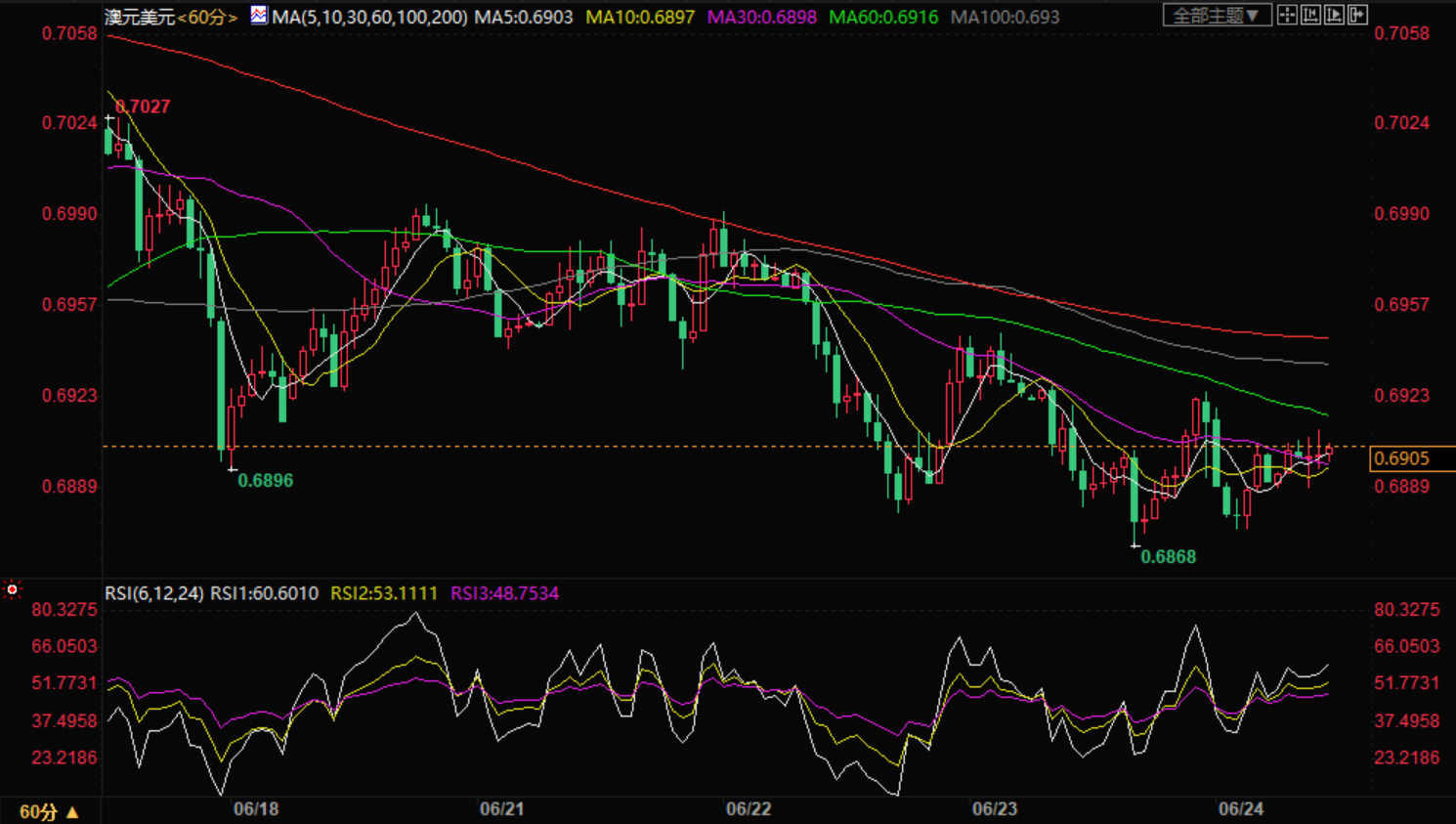Click the left price axis label 0.7058
The height and width of the screenshot is (824, 1456).
click(69, 33)
